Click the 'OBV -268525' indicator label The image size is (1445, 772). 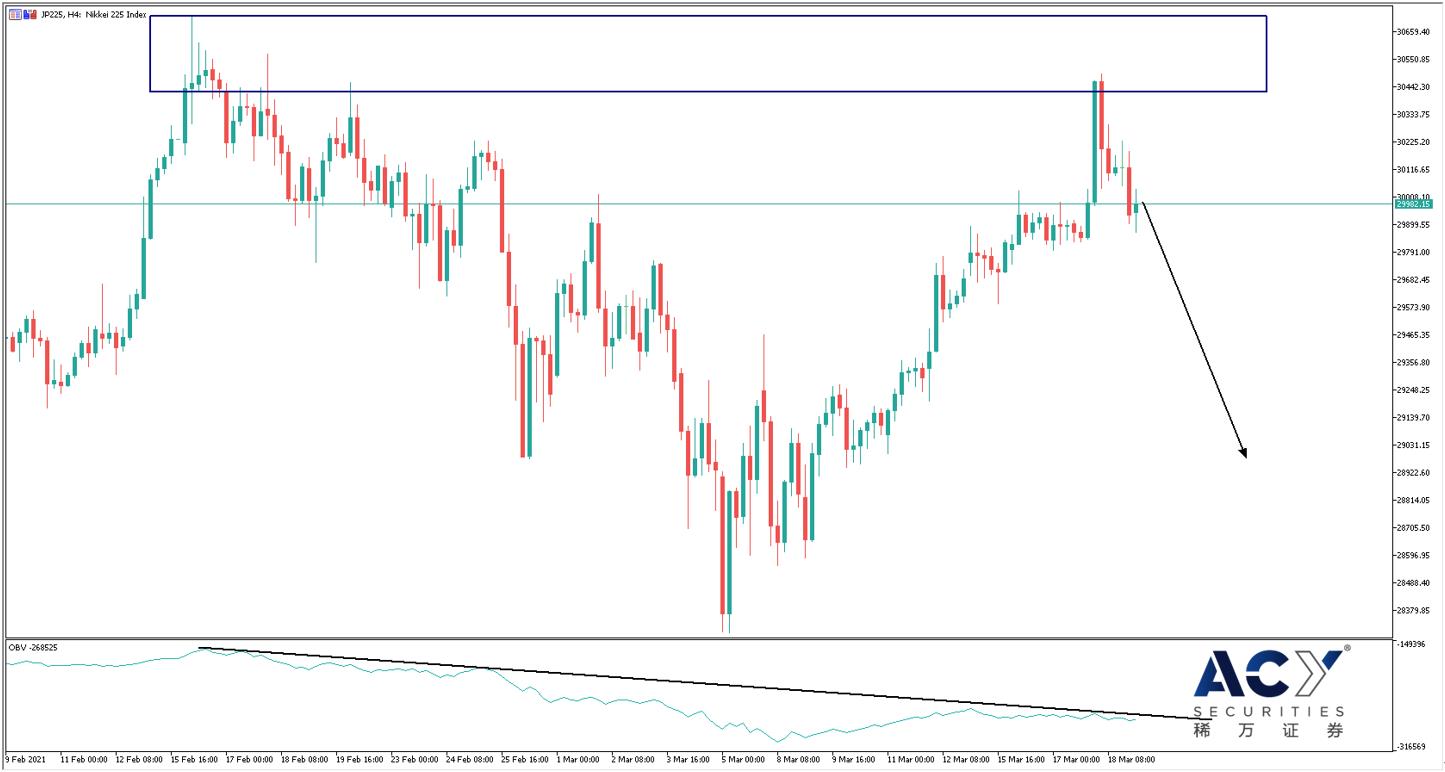click(x=33, y=648)
